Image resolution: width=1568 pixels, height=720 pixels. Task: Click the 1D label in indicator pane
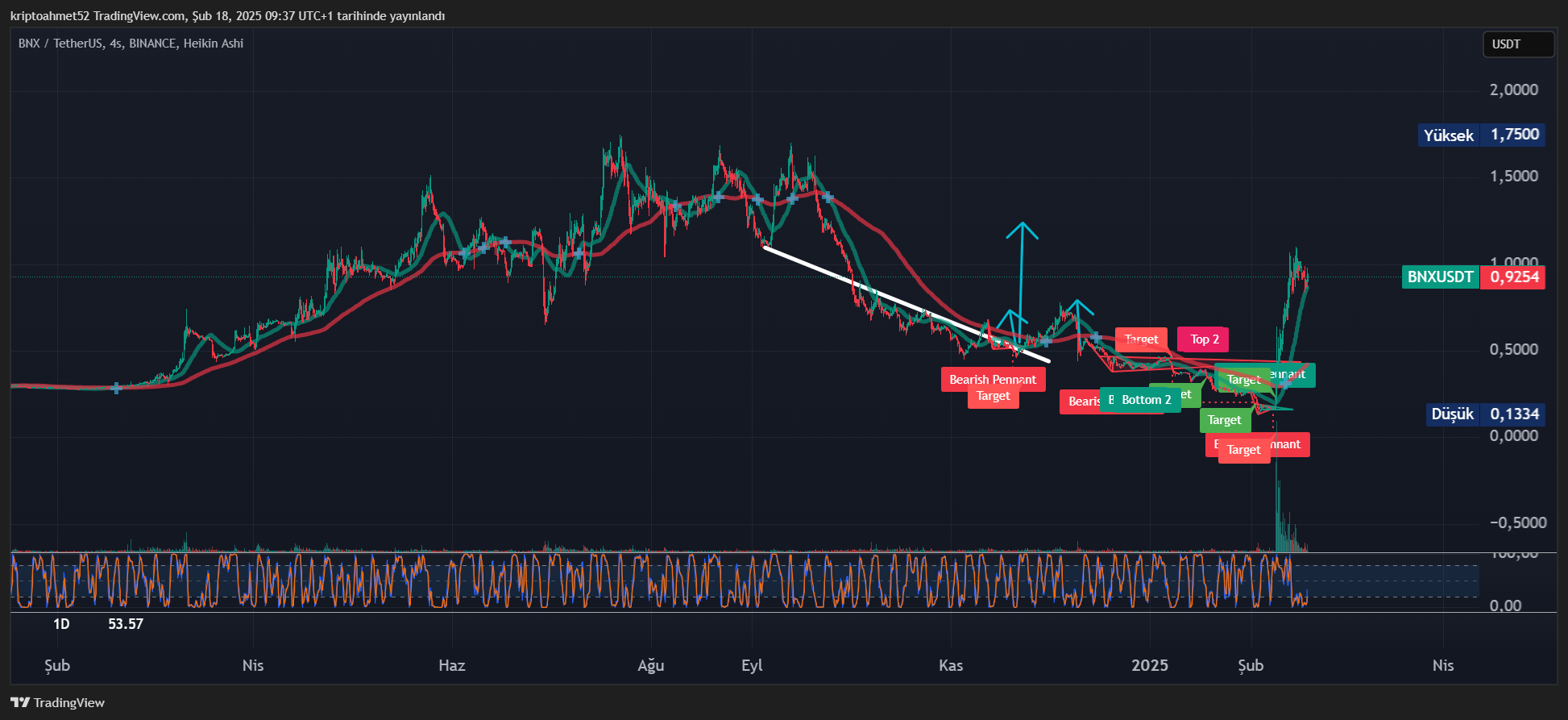[61, 624]
